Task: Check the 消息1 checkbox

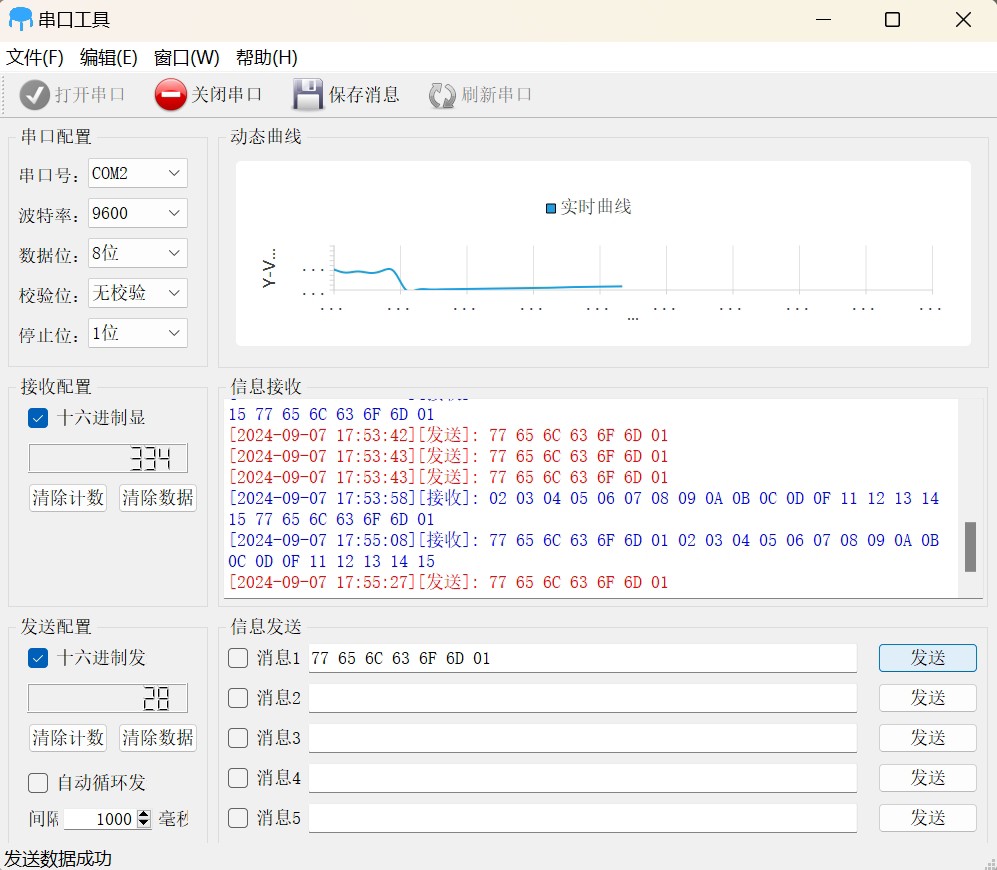Action: [x=238, y=658]
